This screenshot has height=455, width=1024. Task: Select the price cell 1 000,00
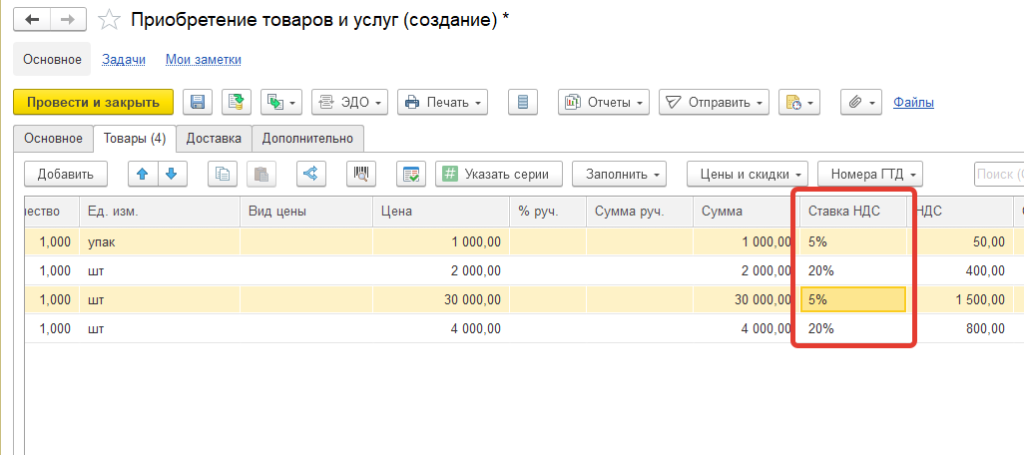click(441, 242)
